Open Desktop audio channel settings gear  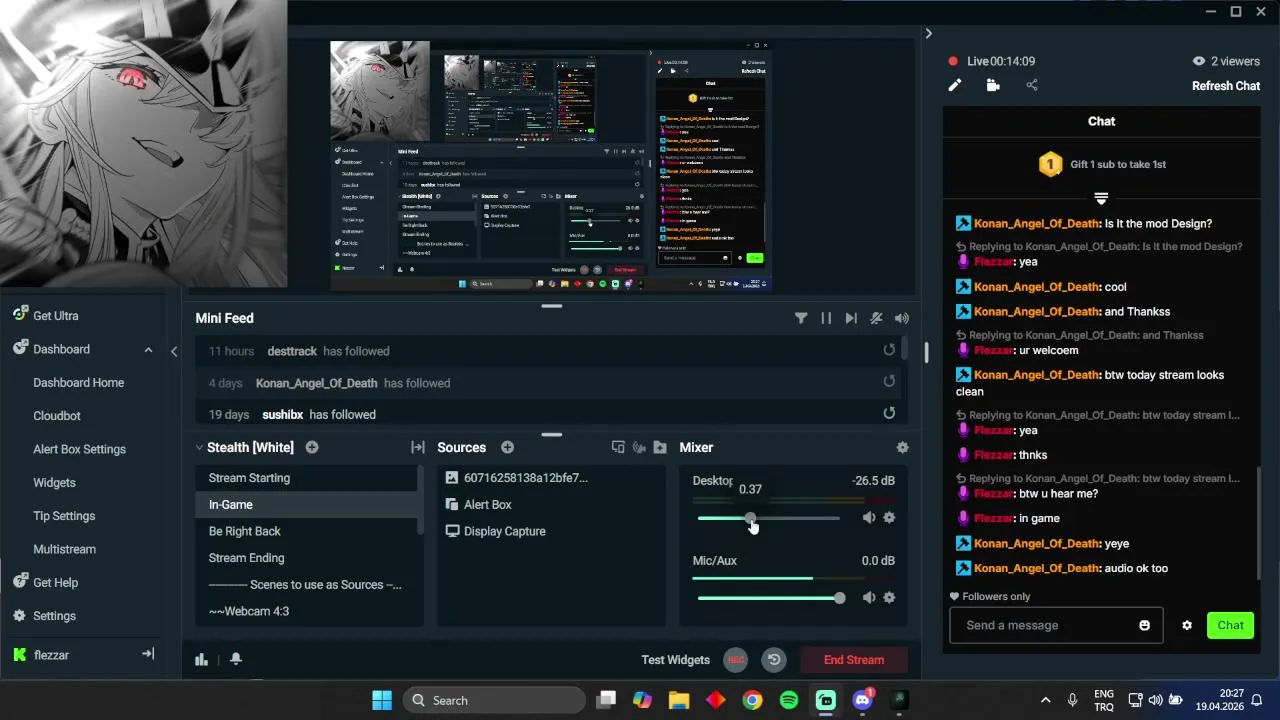(889, 517)
